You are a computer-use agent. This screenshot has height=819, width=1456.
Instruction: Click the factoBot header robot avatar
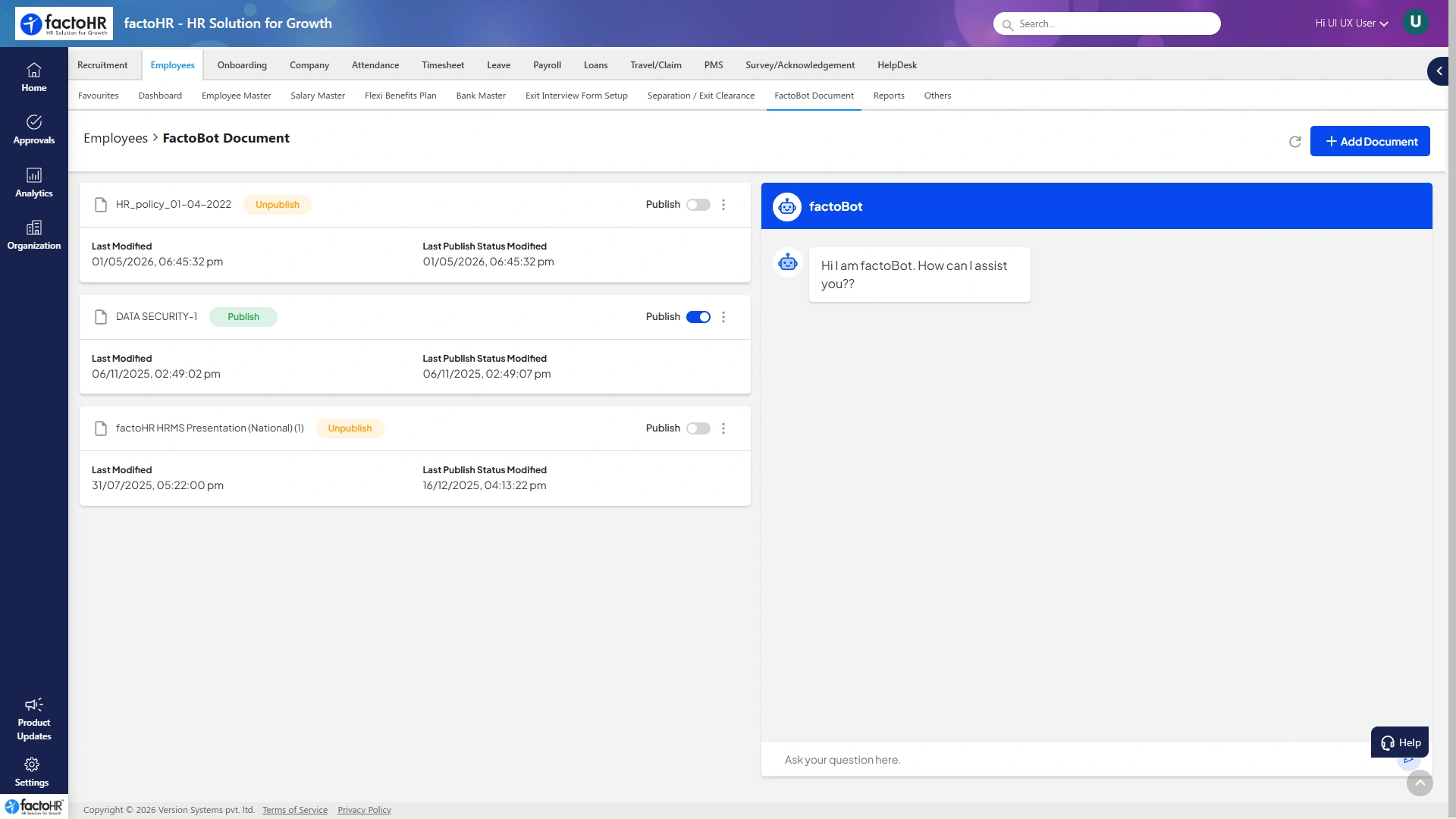click(x=787, y=206)
